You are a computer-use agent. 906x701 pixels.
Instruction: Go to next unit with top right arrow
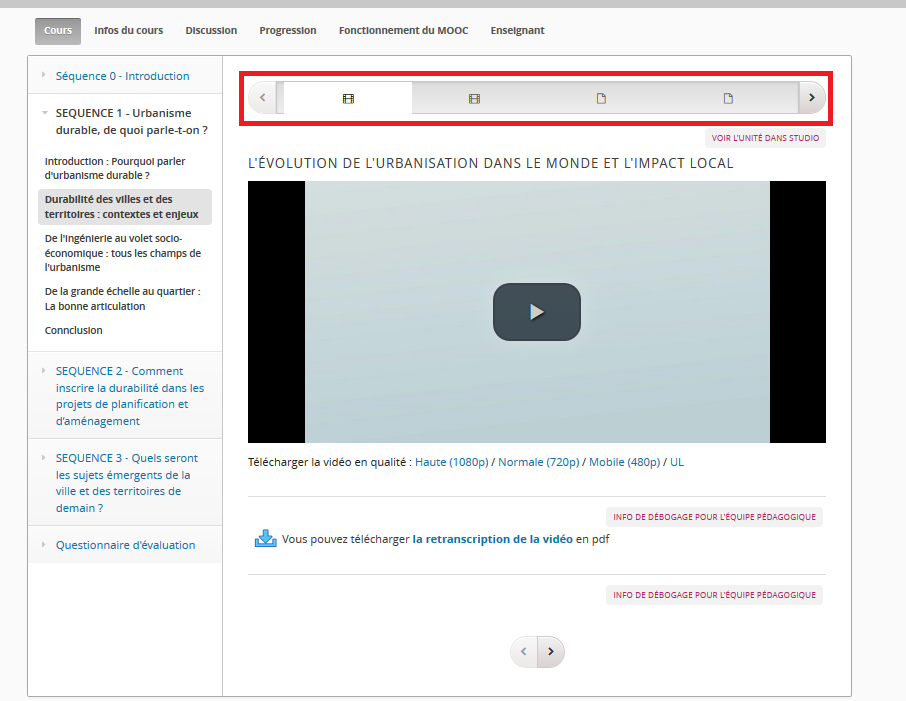tap(812, 98)
